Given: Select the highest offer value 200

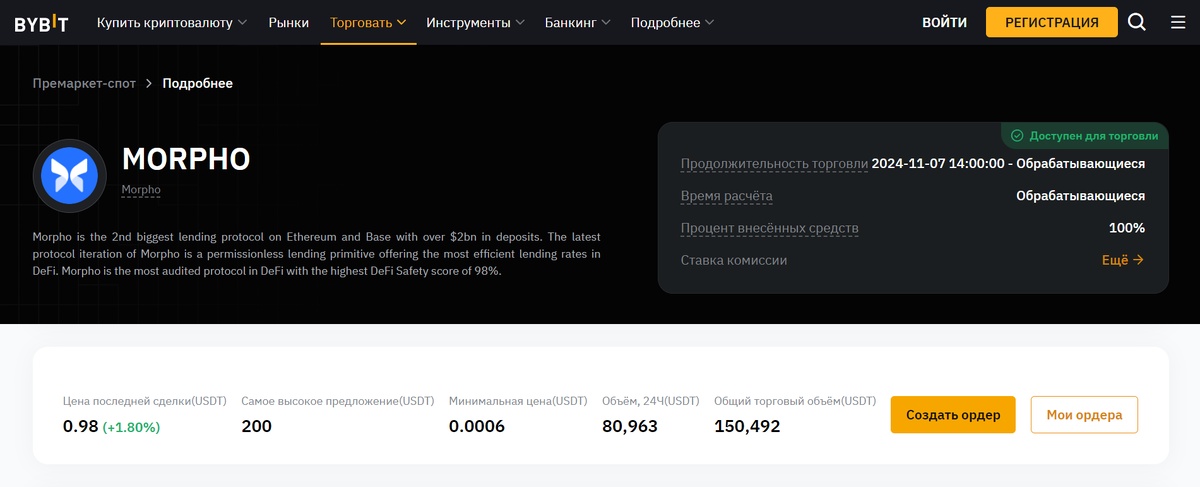Looking at the screenshot, I should pos(257,427).
